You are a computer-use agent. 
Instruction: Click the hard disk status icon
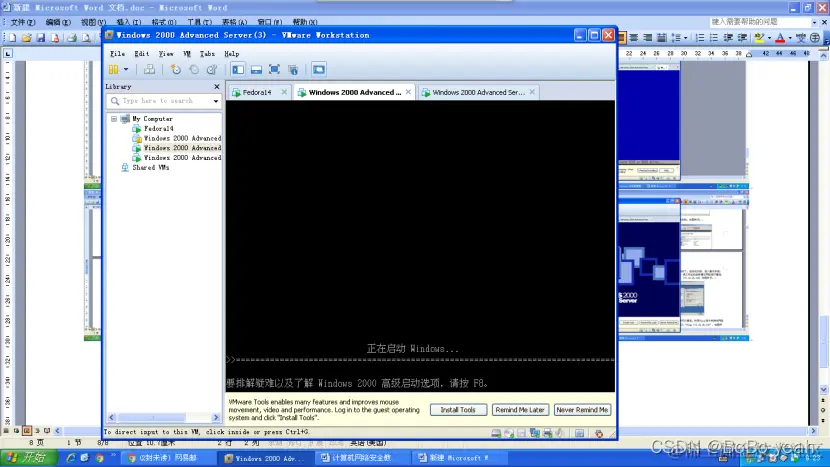point(496,434)
